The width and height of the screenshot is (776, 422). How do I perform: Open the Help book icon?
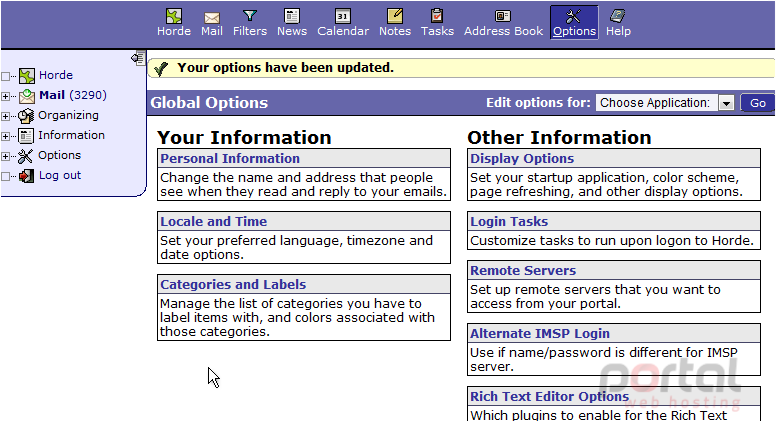tap(618, 16)
